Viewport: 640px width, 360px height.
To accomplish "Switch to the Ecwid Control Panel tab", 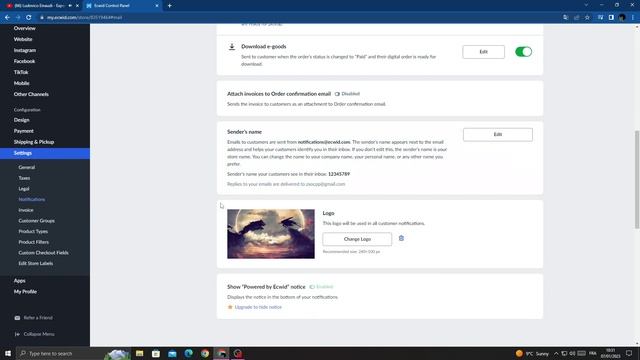I will 121,6.
